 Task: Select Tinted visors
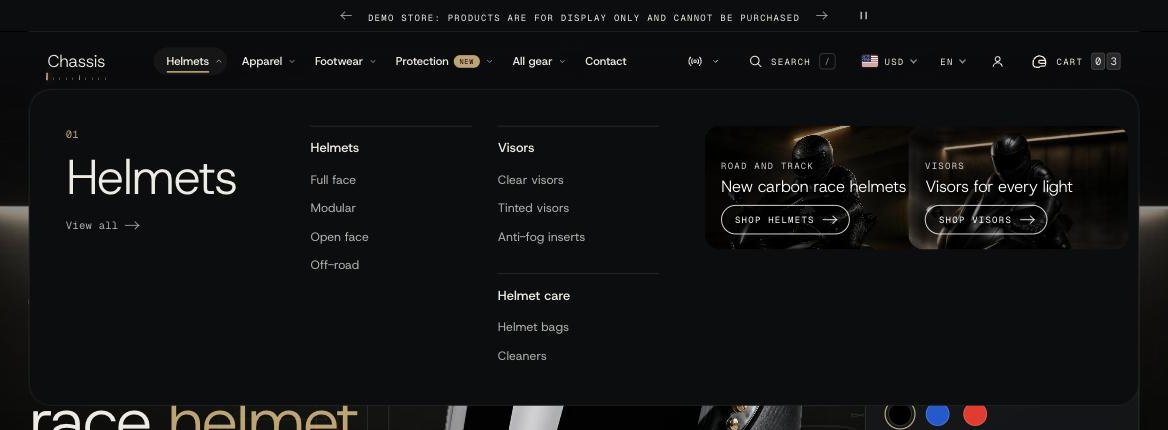point(533,208)
